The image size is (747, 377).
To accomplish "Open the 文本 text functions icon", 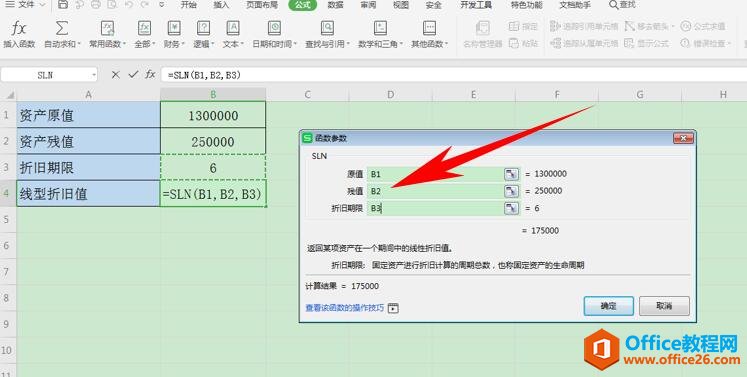I will coord(232,28).
